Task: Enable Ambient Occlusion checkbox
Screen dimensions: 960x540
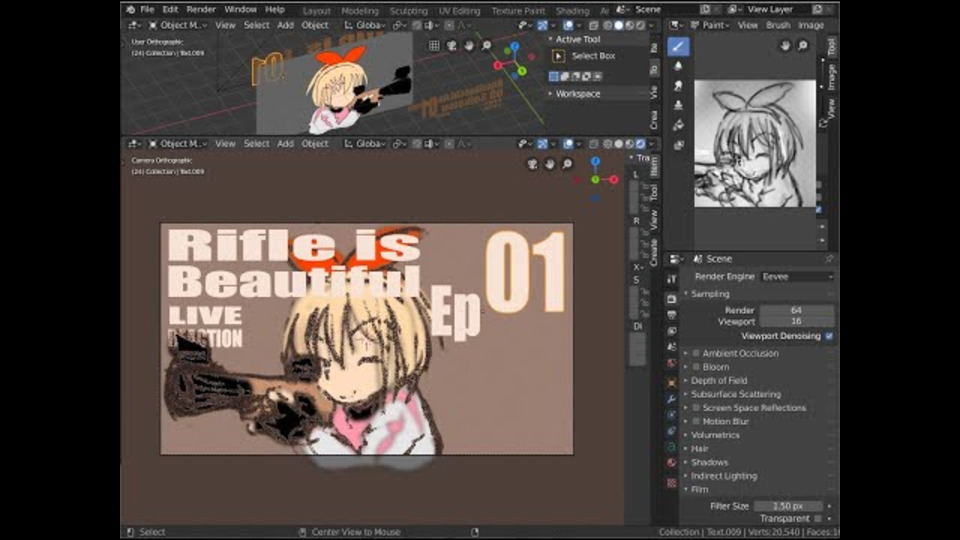Action: 696,353
